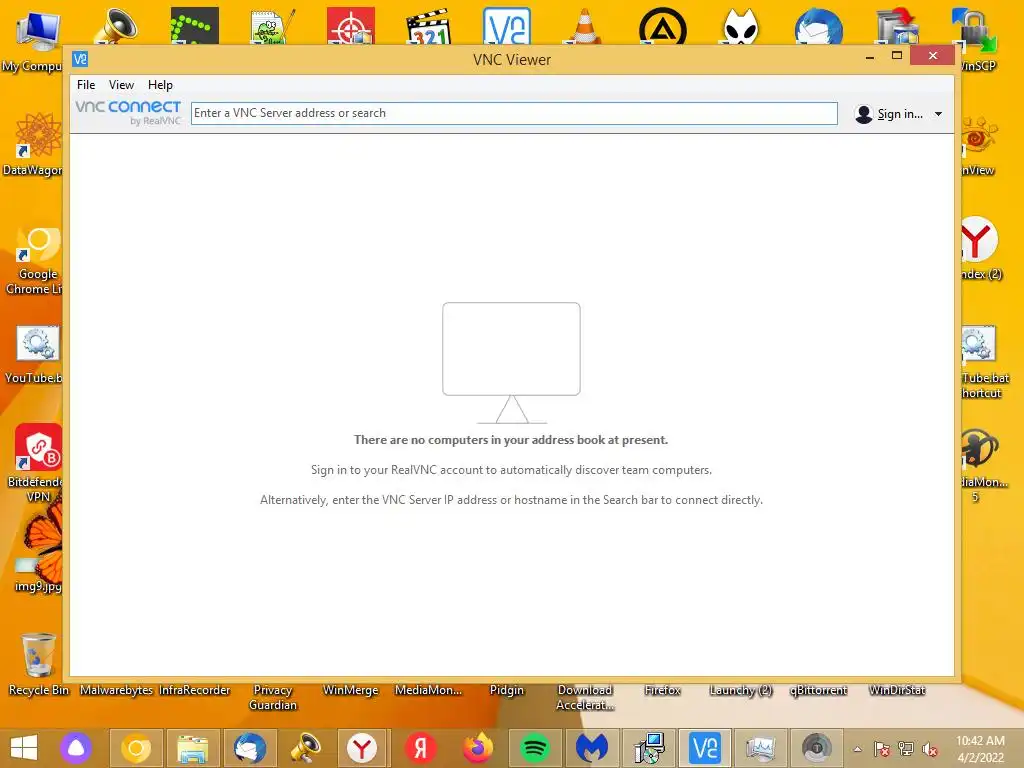This screenshot has height=768, width=1024.
Task: Maximize the VNC Viewer window
Action: click(x=897, y=56)
